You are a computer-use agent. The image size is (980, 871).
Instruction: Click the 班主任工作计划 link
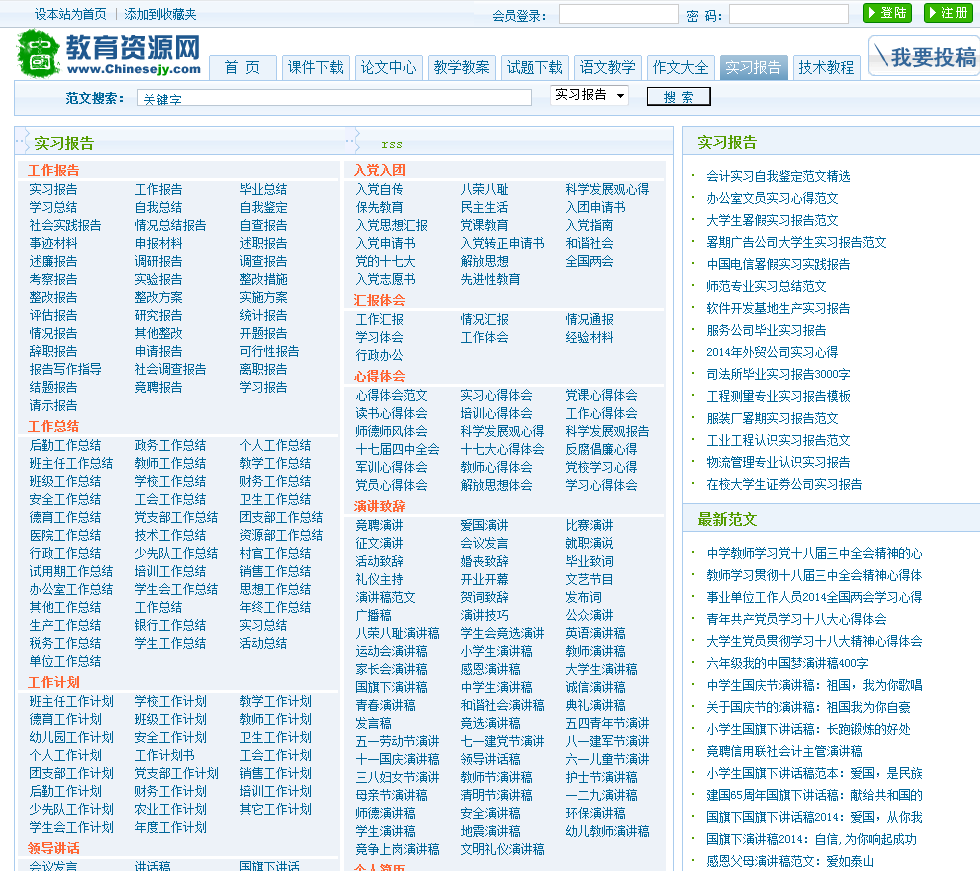pos(71,702)
